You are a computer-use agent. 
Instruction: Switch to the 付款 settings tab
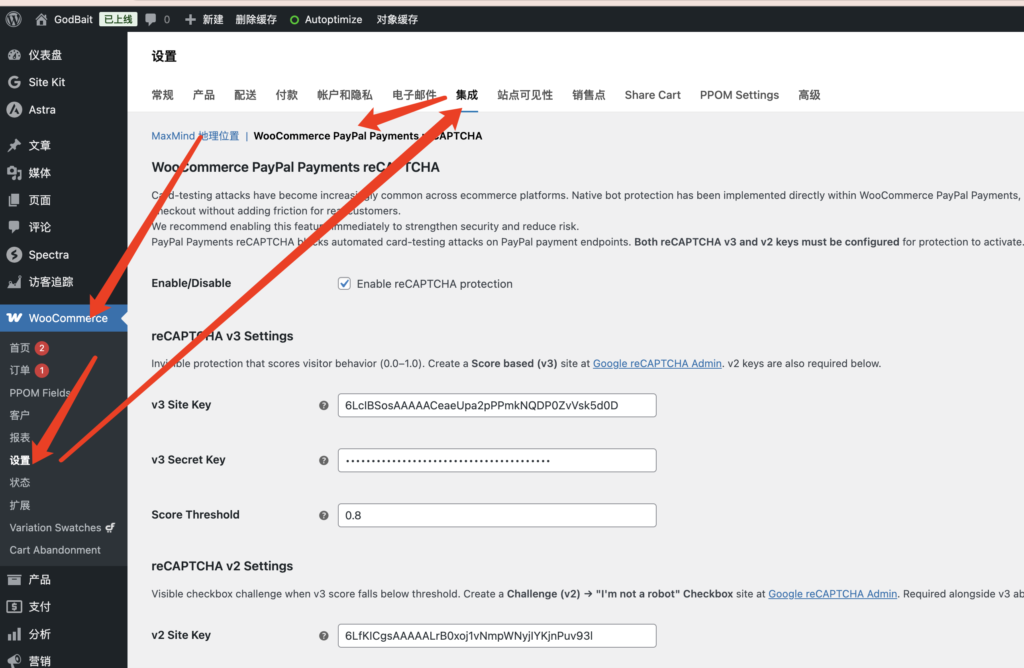286,95
